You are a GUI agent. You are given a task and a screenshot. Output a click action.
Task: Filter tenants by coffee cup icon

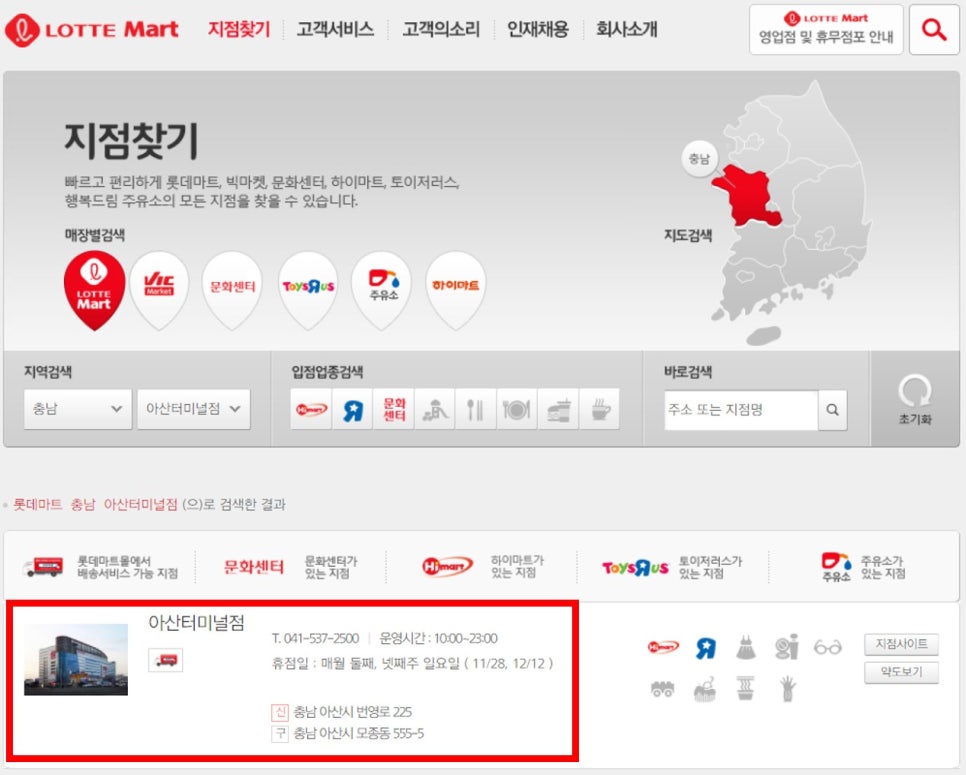599,409
